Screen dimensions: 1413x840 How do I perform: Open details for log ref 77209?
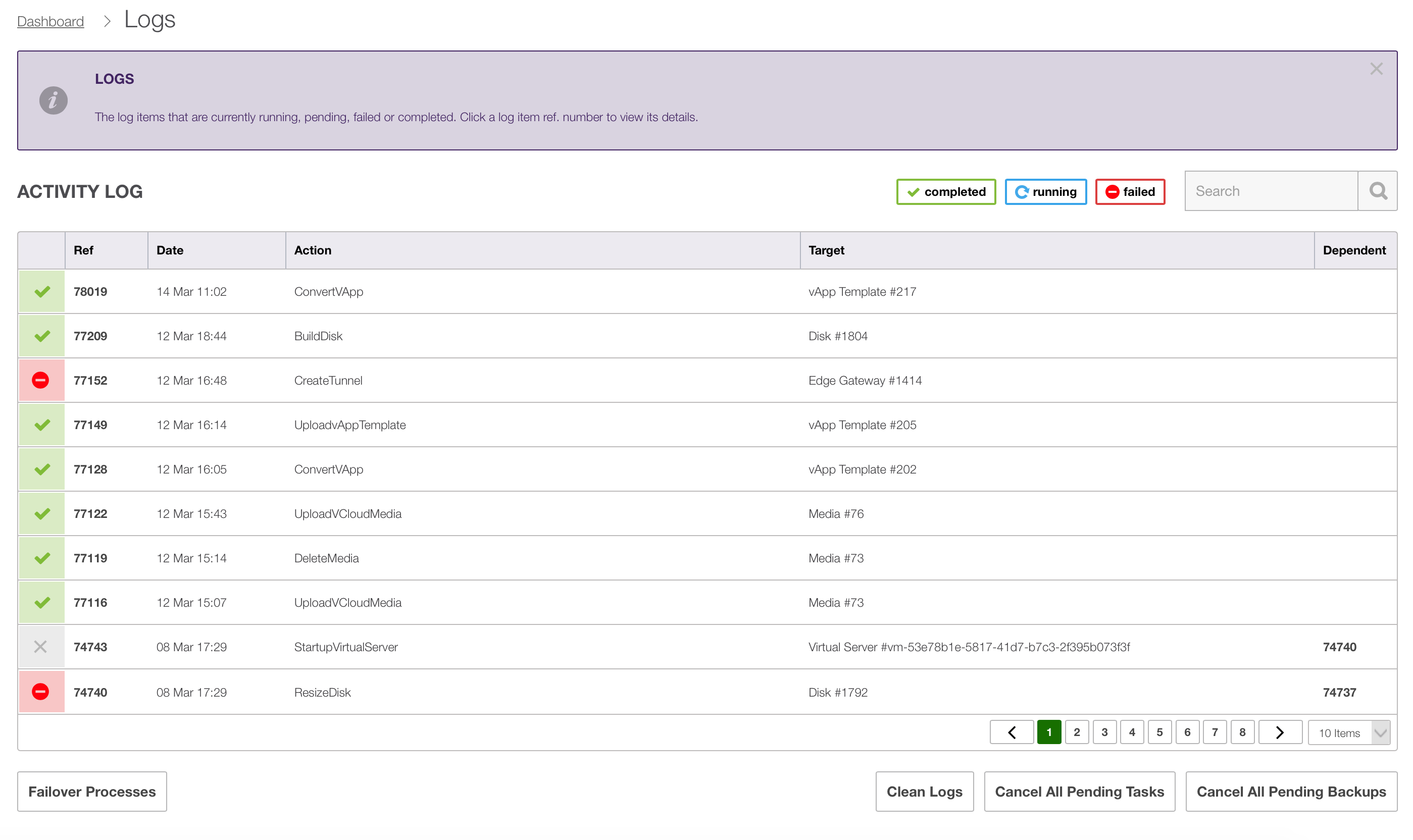pos(90,336)
